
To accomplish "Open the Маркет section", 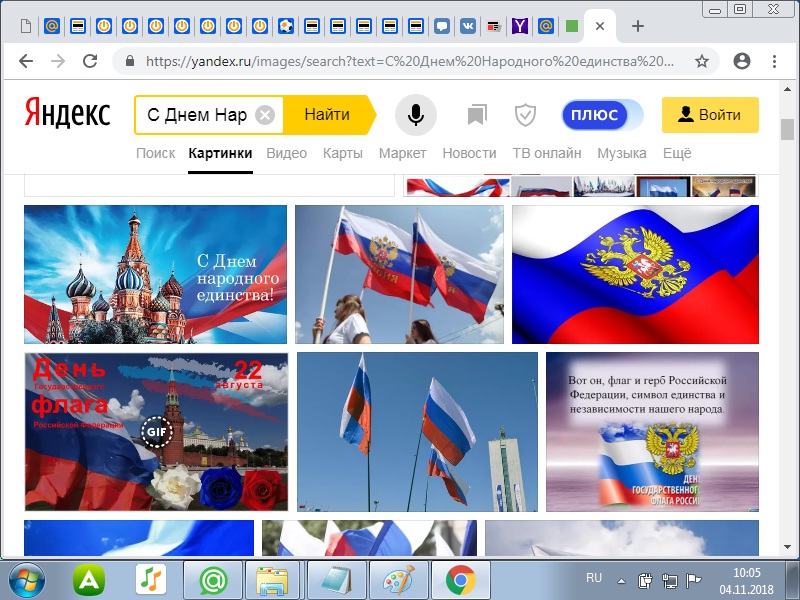I will pyautogui.click(x=403, y=153).
